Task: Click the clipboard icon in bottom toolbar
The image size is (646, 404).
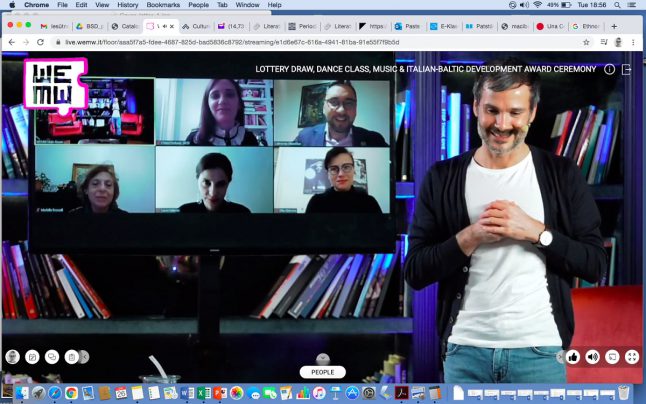Action: 70,356
